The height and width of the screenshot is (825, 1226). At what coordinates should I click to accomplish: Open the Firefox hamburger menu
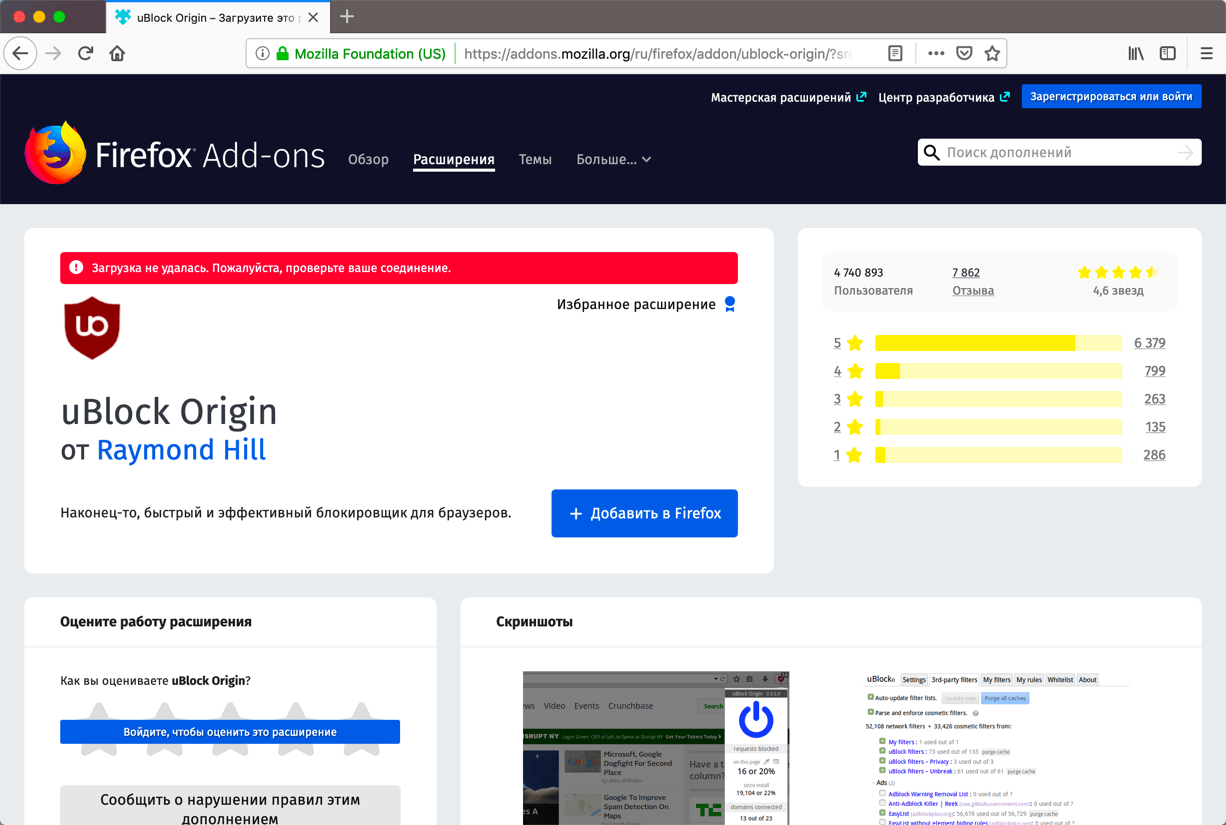pyautogui.click(x=1206, y=54)
